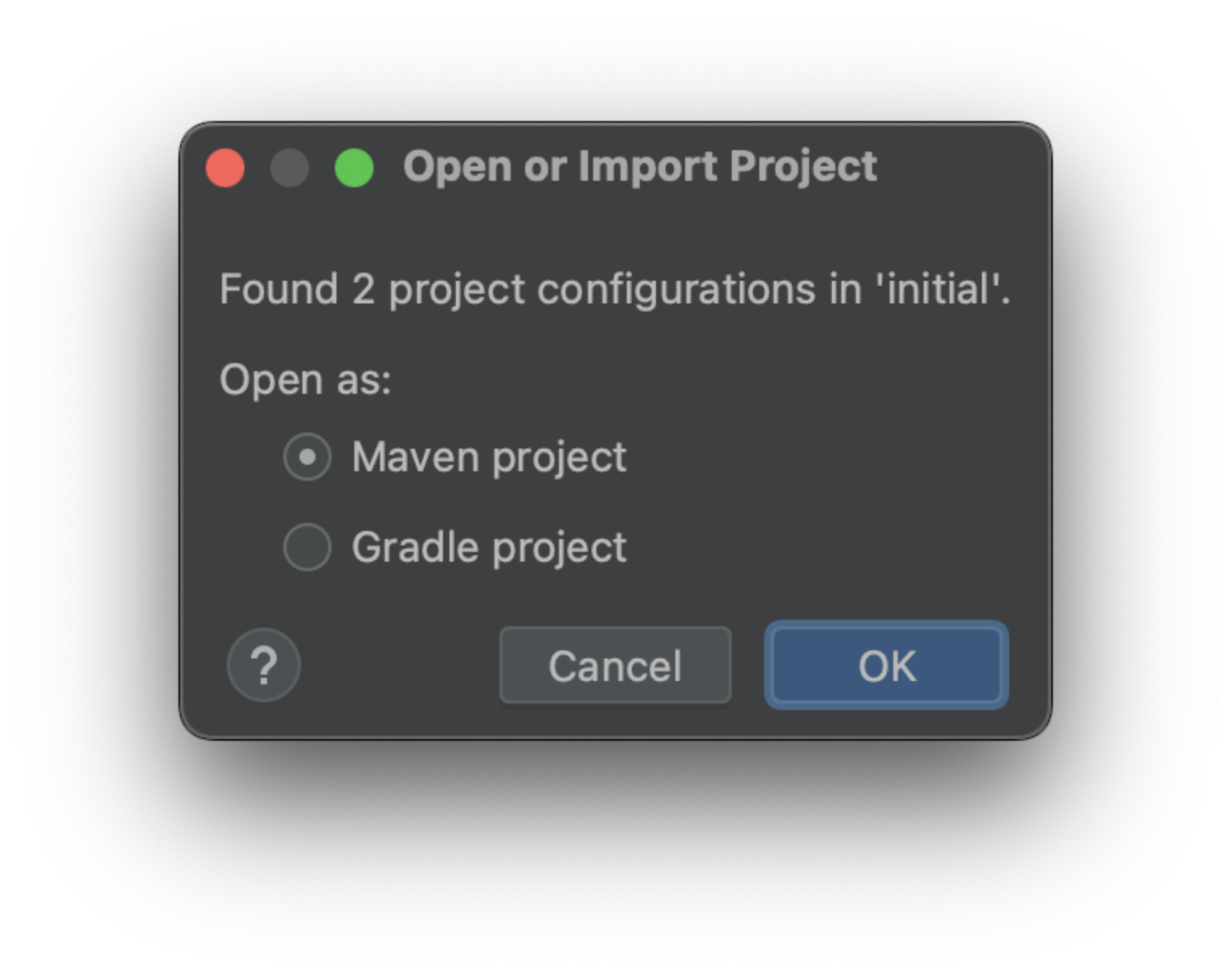Viewport: 1232px width, 978px height.
Task: Click the green zoom window button
Action: click(354, 167)
